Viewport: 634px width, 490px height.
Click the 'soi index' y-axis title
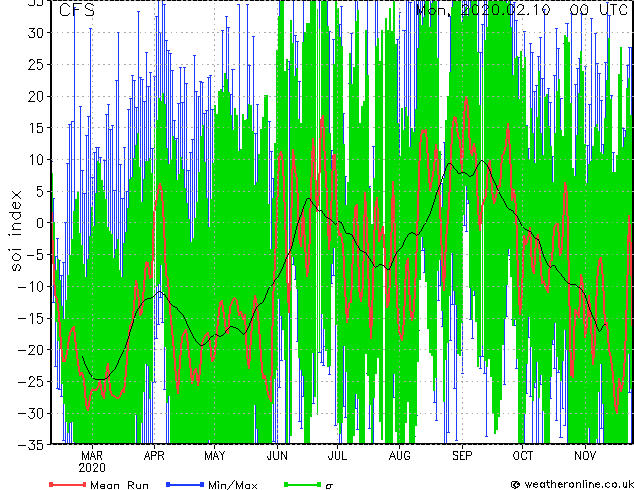[15, 230]
